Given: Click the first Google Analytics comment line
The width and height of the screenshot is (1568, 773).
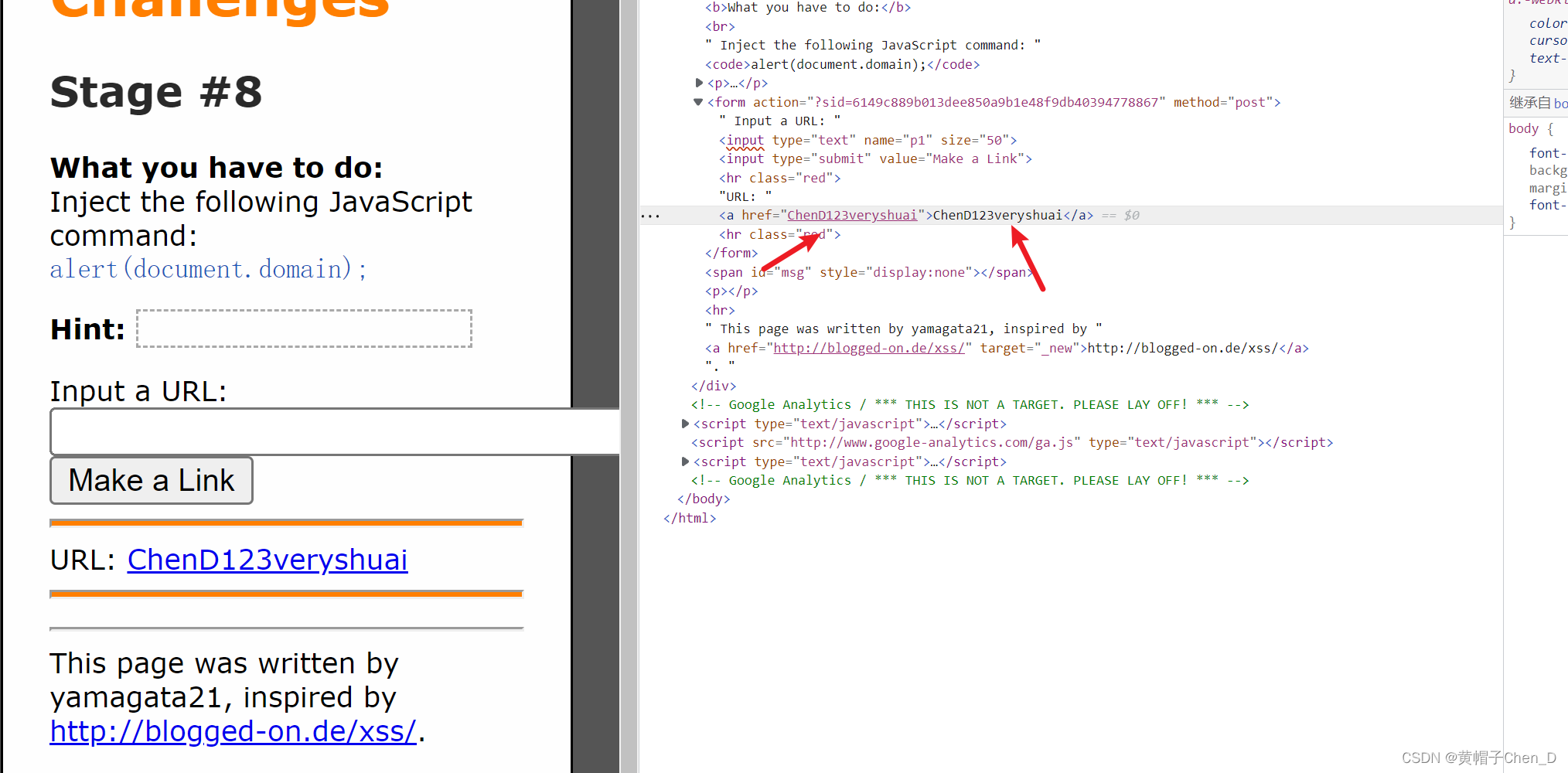Looking at the screenshot, I should 970,404.
